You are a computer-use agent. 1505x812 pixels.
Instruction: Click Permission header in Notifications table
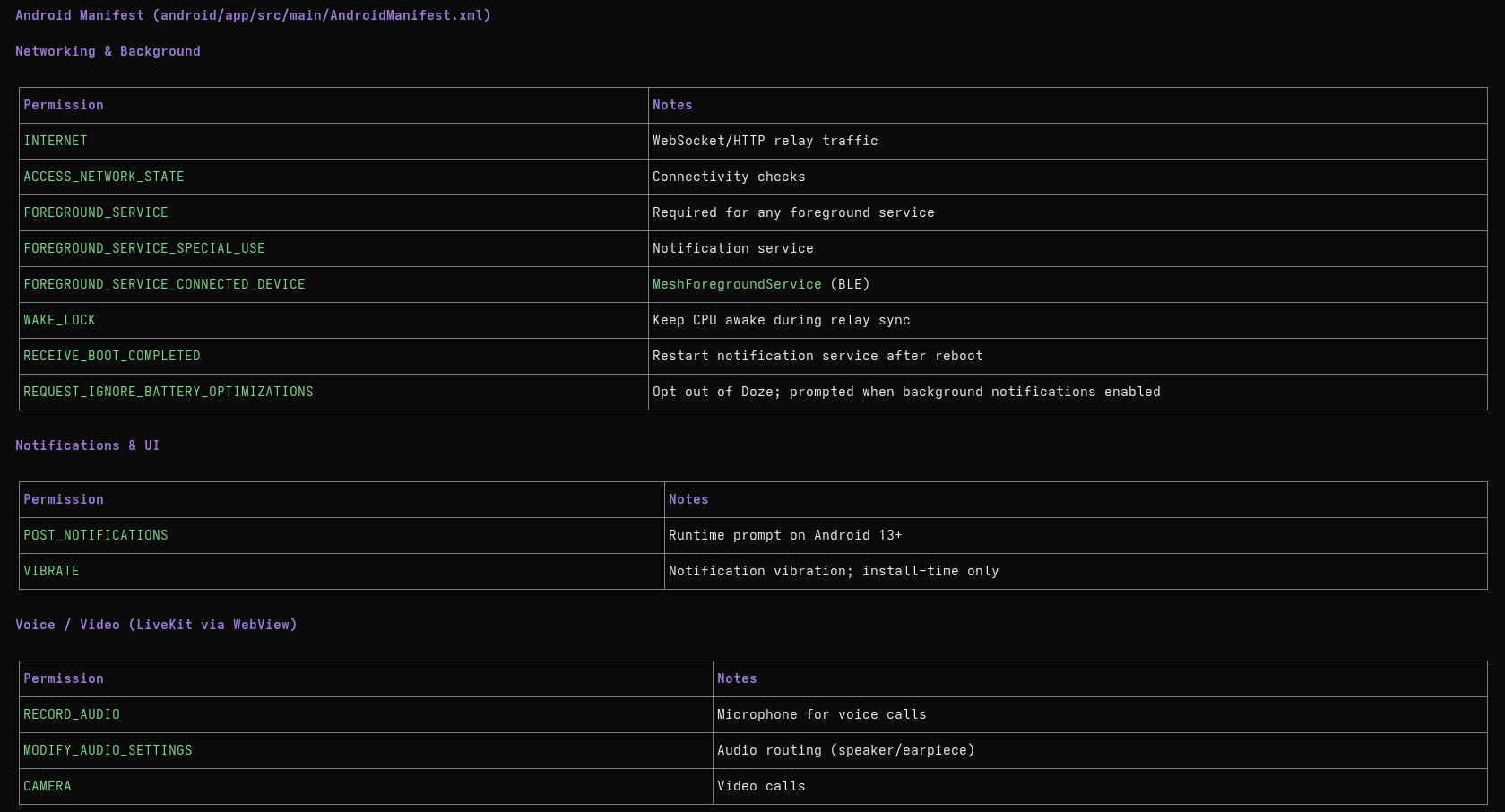click(64, 499)
